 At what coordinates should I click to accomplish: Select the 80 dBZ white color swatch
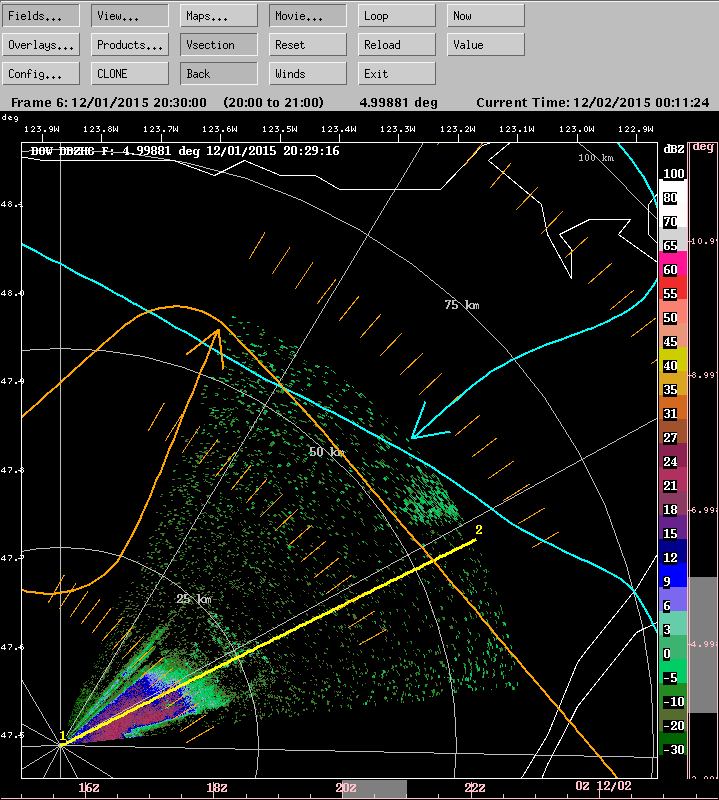[x=673, y=192]
